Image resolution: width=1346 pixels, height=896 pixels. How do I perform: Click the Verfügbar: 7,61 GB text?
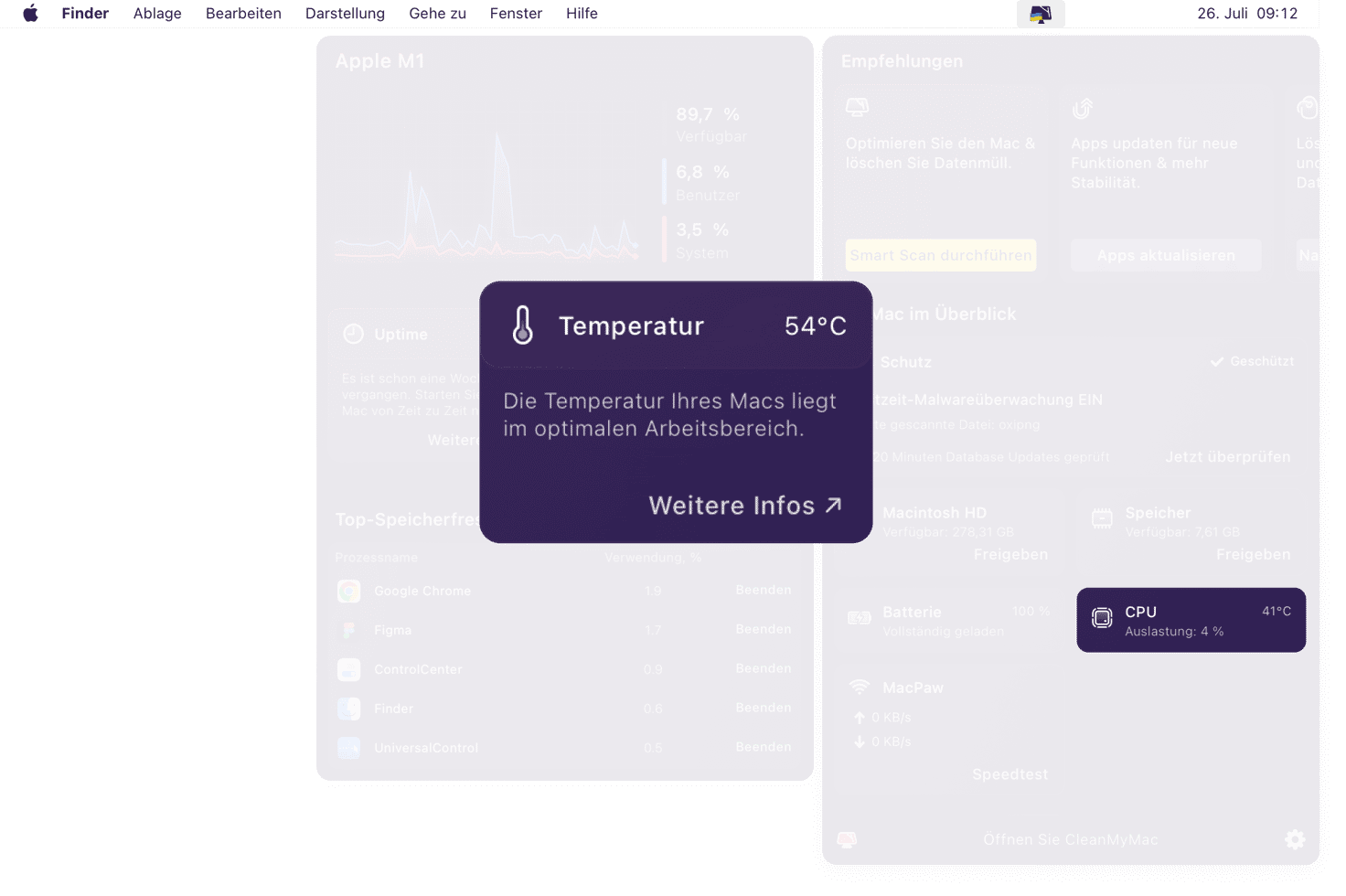click(x=1182, y=532)
